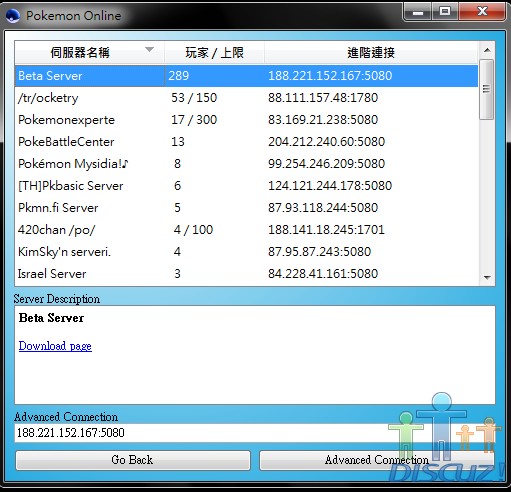Click the Beta Server heading in description
Viewport: 511px width, 492px height.
[x=51, y=318]
